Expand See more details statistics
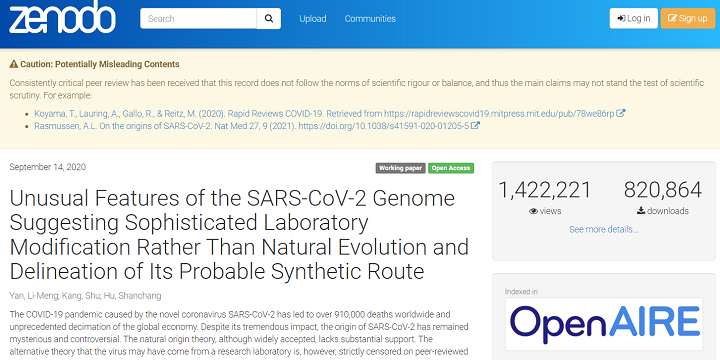The width and height of the screenshot is (720, 360). click(x=603, y=229)
